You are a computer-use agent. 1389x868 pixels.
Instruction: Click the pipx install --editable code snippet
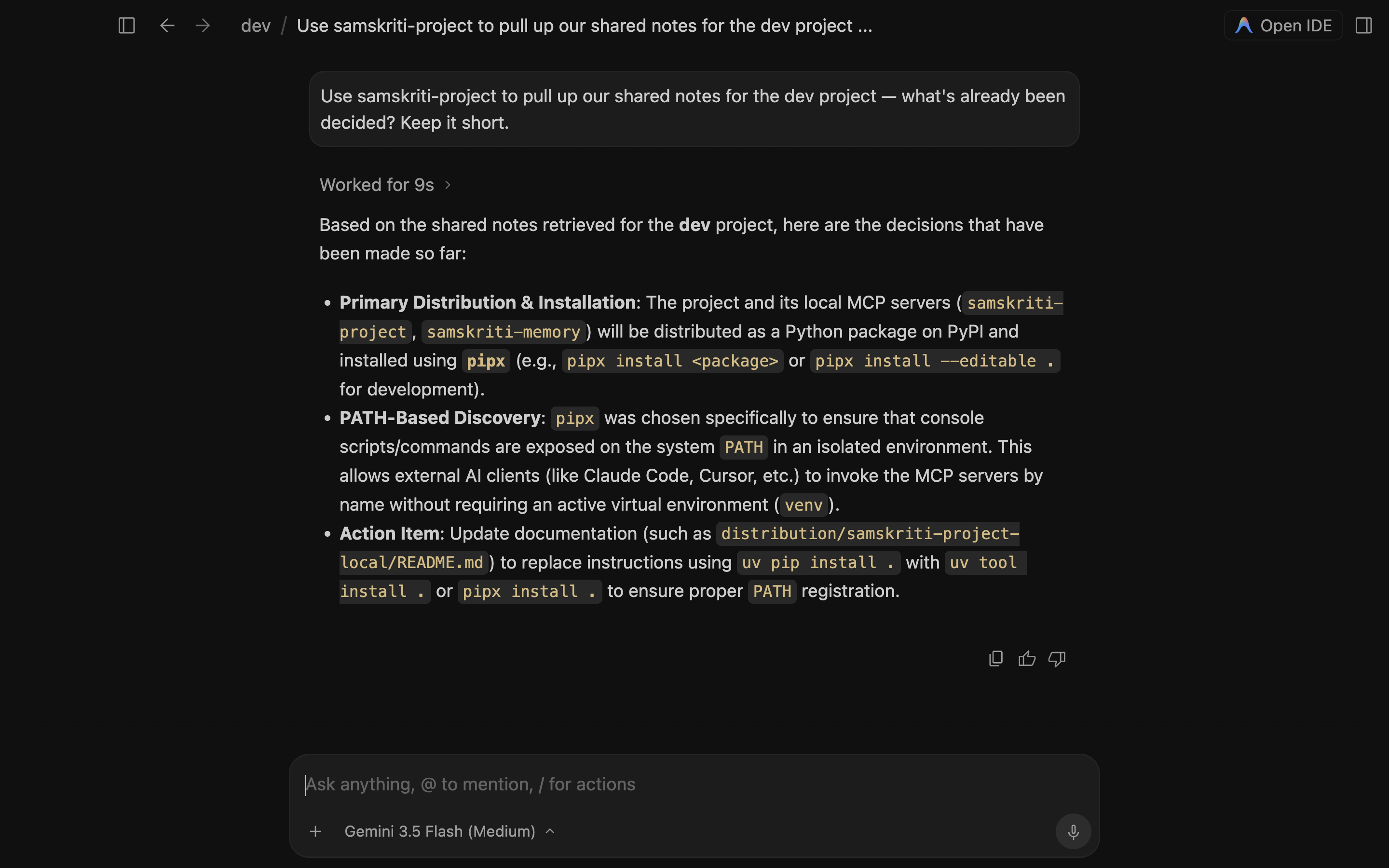(x=934, y=361)
